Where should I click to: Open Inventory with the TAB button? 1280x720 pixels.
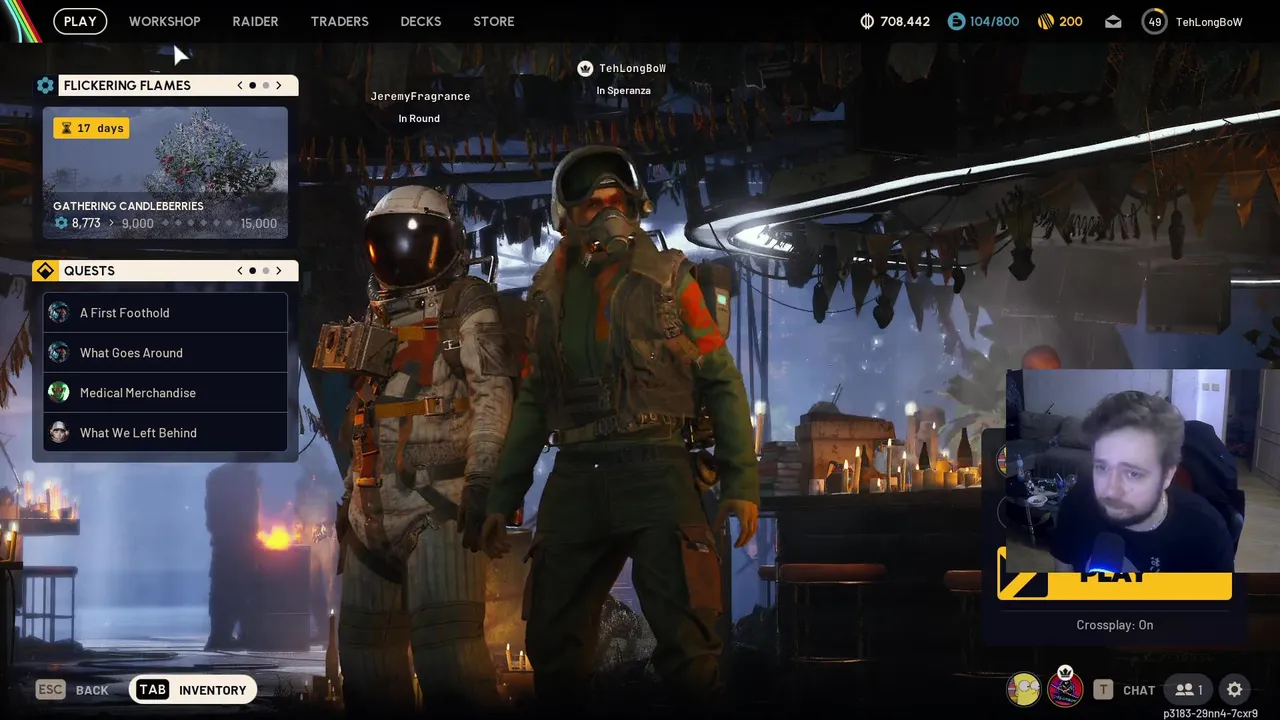pos(193,690)
